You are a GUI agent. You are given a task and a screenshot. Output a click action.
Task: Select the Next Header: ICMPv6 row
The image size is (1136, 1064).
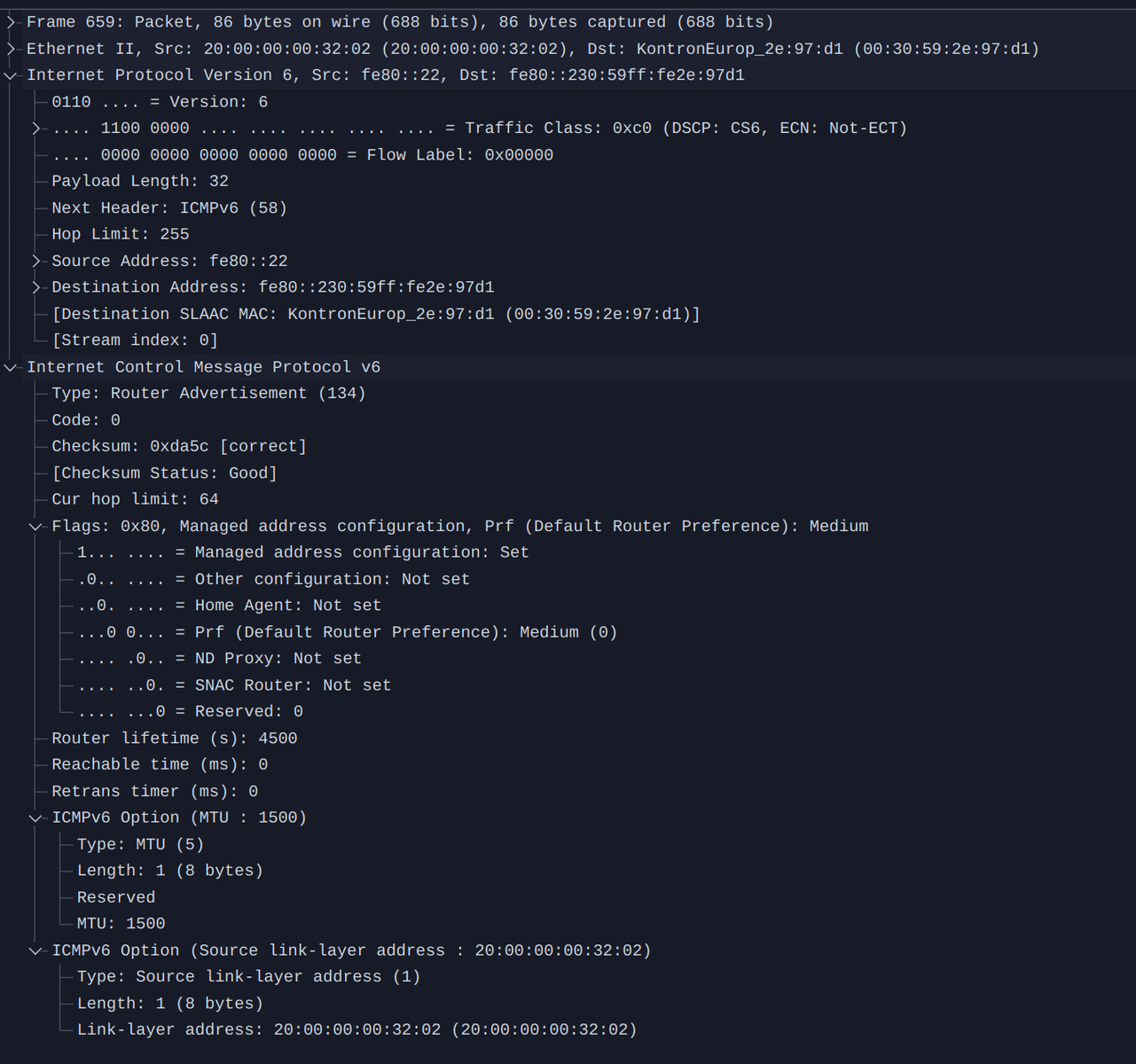click(x=169, y=207)
